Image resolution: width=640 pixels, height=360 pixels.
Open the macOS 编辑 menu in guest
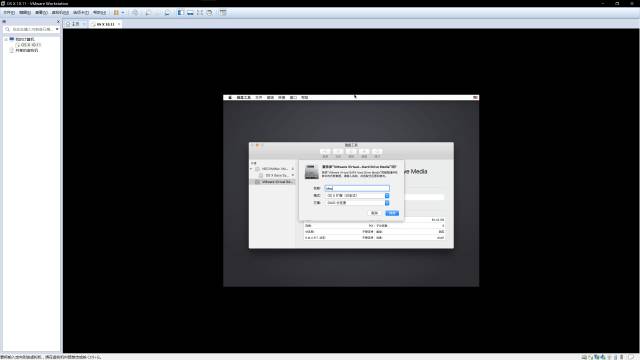tap(270, 98)
